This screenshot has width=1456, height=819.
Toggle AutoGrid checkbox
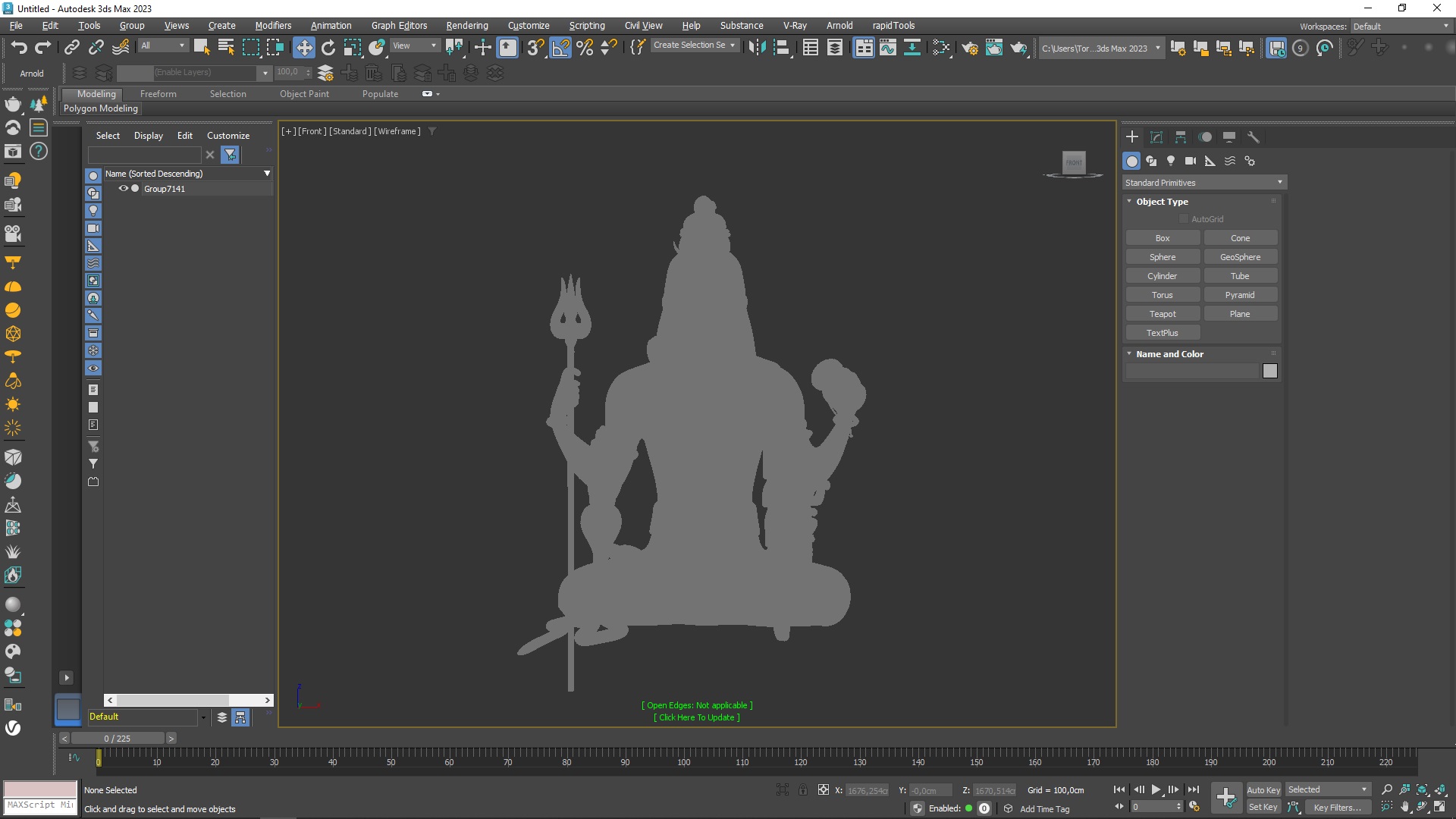[x=1183, y=219]
